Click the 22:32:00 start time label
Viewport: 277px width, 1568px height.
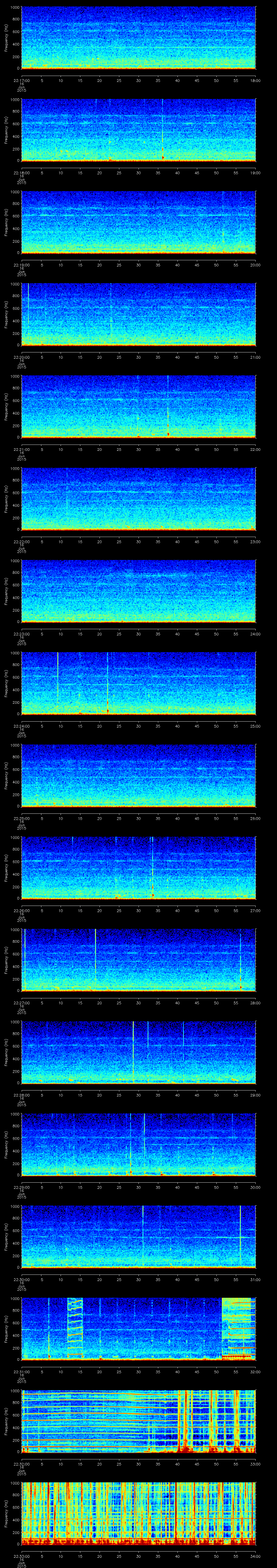(x=21, y=1464)
